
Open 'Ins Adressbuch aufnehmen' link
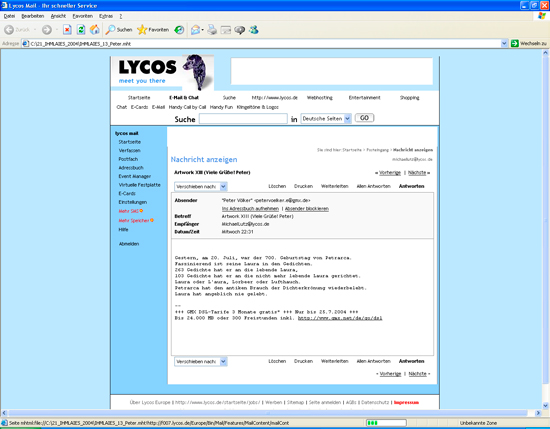coord(250,209)
